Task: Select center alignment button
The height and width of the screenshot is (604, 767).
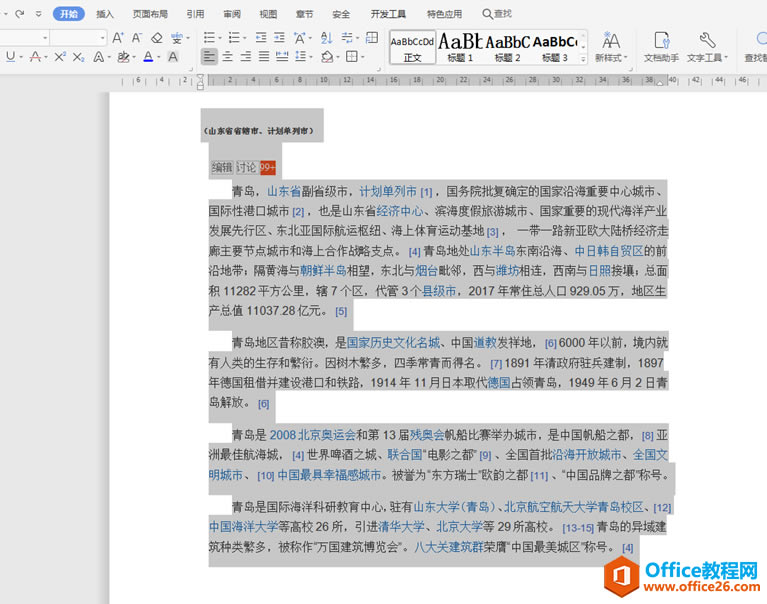Action: click(x=227, y=57)
